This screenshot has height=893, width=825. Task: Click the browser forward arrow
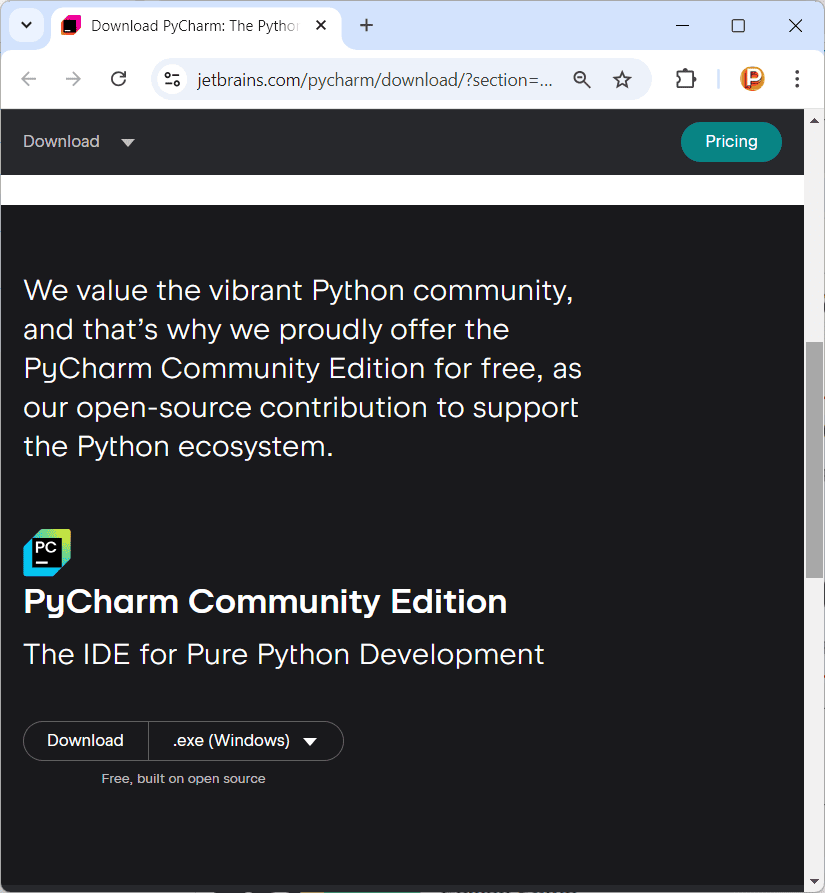73,79
